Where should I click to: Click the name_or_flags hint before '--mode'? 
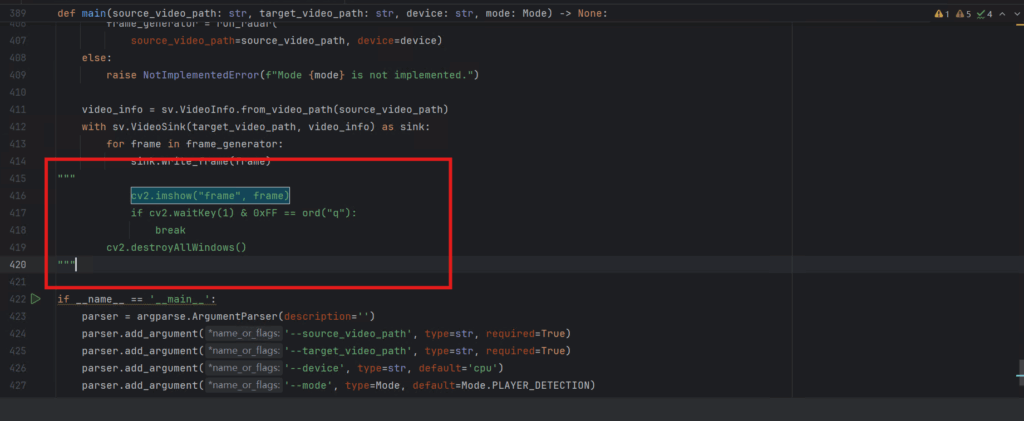pos(245,385)
